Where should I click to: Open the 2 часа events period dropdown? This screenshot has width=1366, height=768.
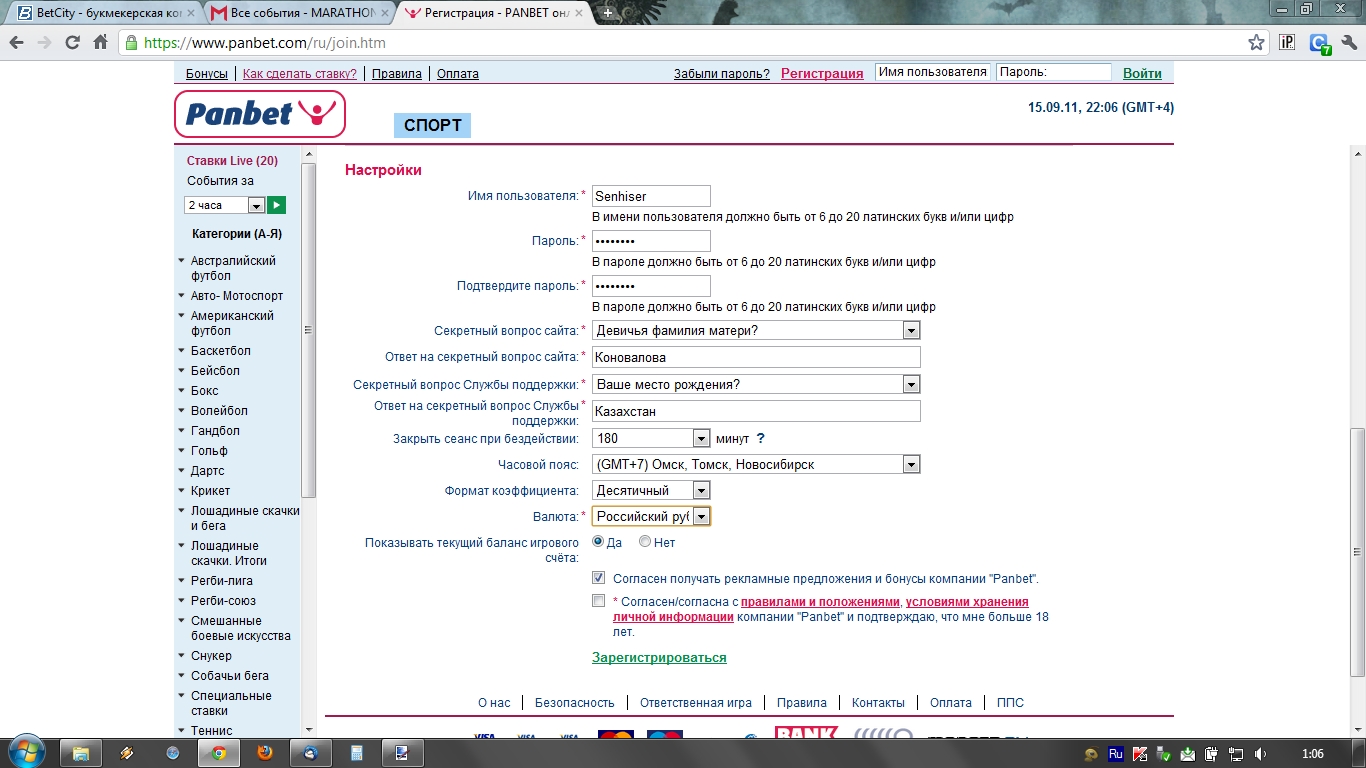pyautogui.click(x=224, y=205)
